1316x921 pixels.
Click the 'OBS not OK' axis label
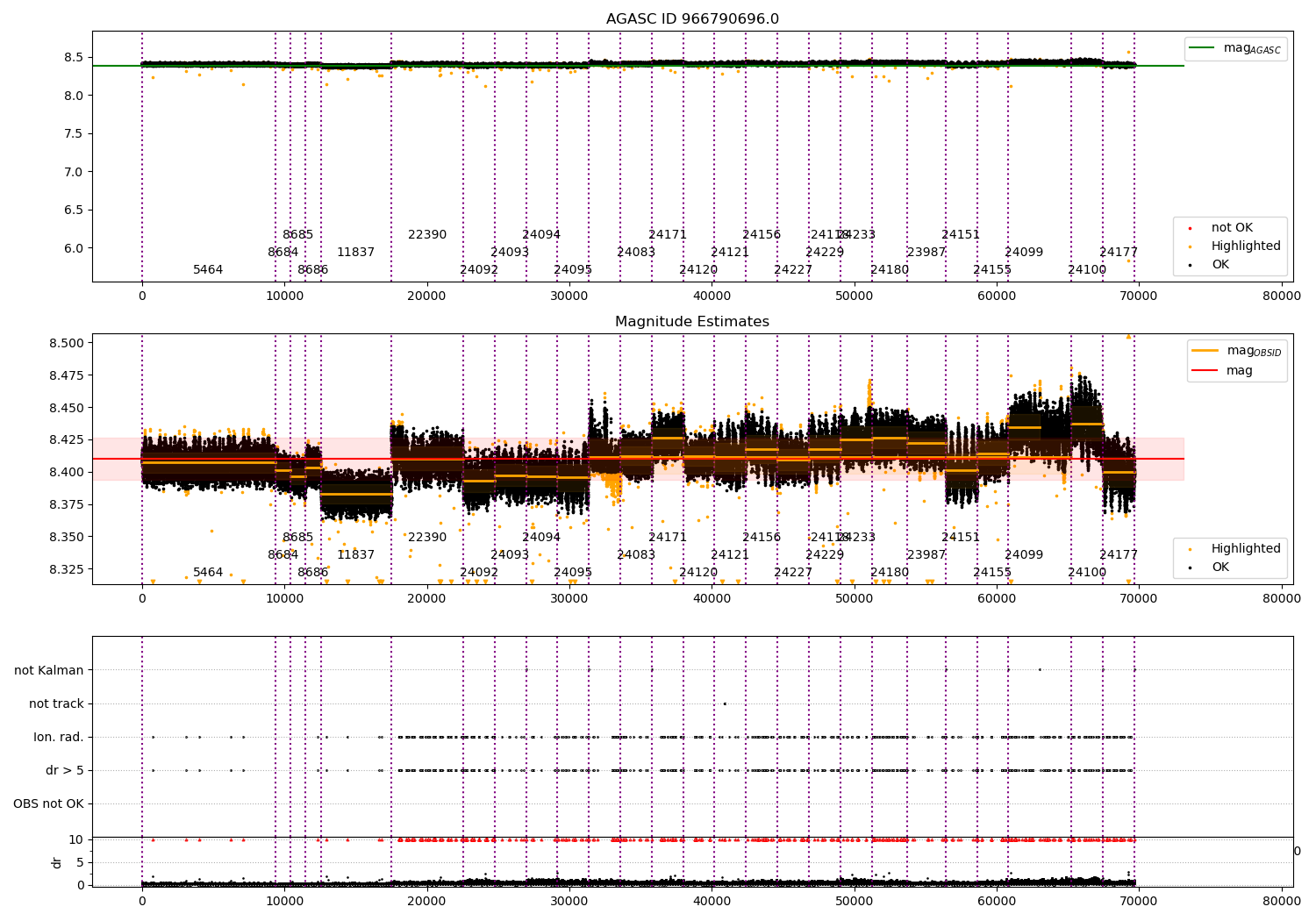(x=48, y=803)
